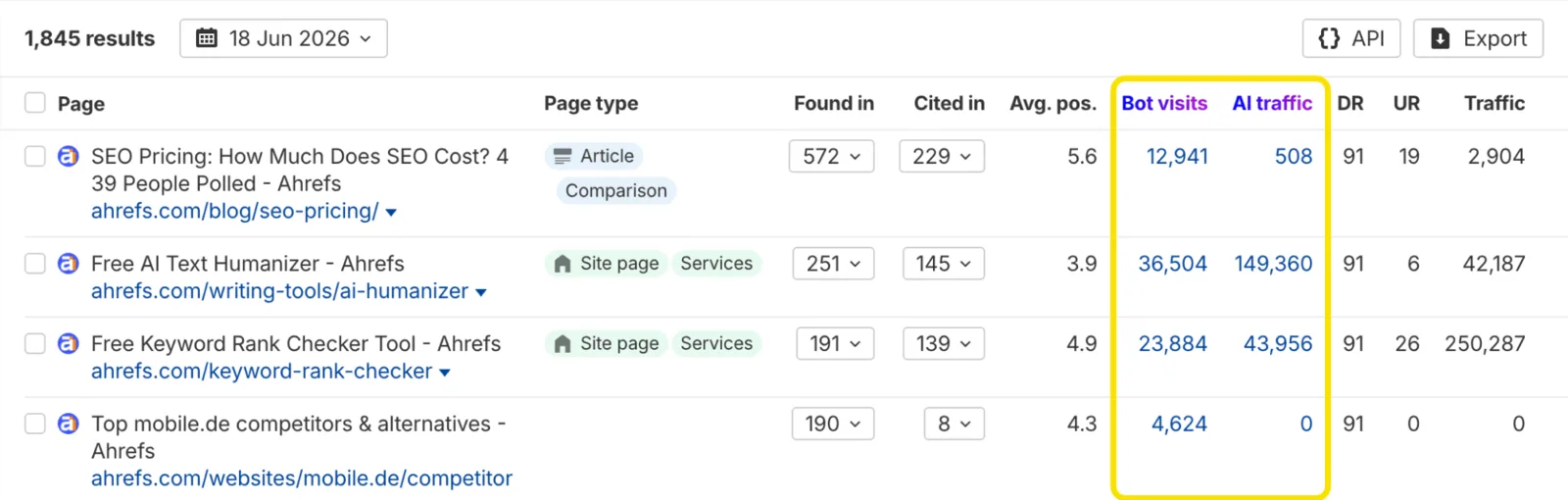The image size is (1568, 500).
Task: Click AI traffic value 149,360
Action: 1273,263
